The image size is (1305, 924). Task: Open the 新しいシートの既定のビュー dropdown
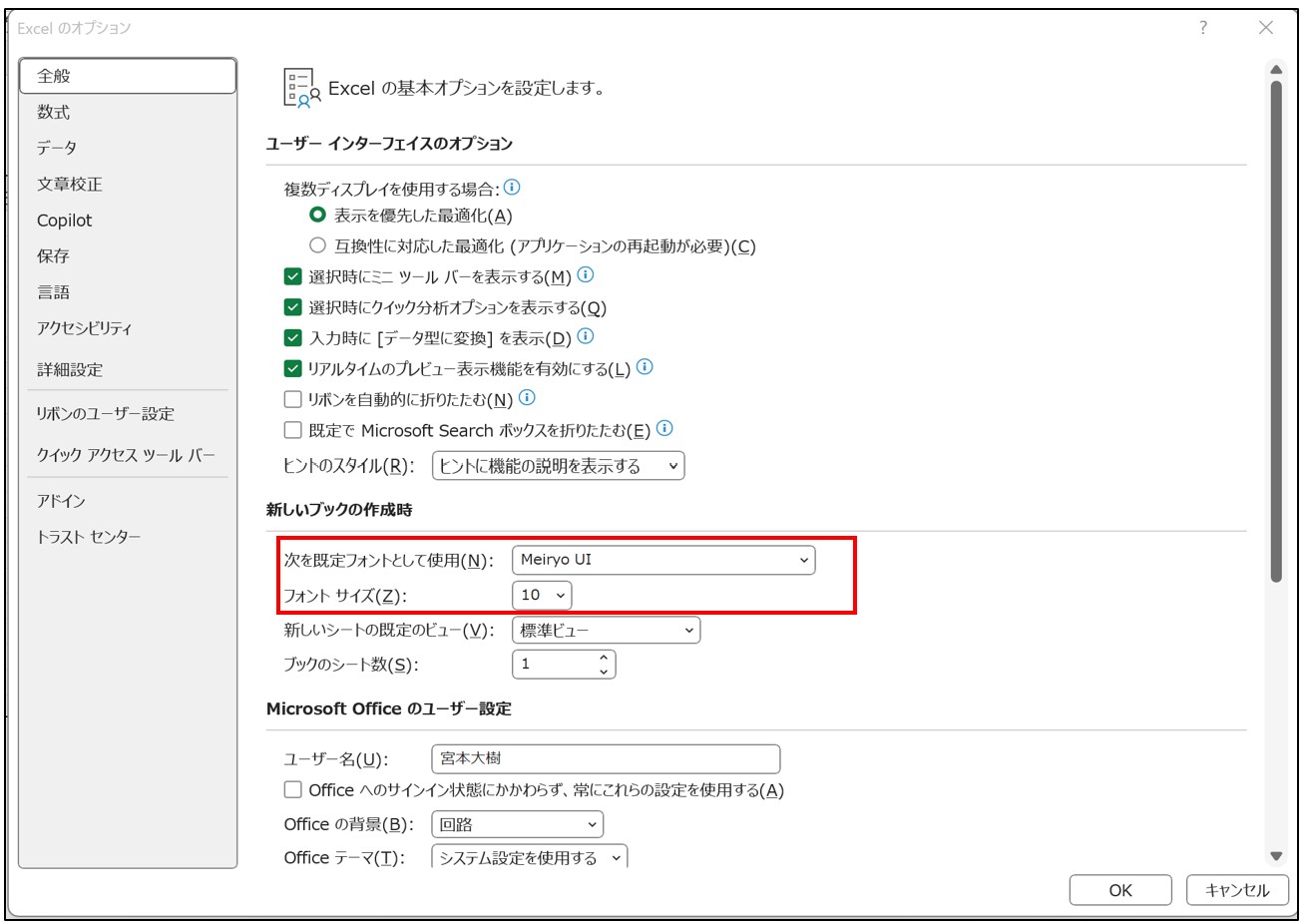606,631
